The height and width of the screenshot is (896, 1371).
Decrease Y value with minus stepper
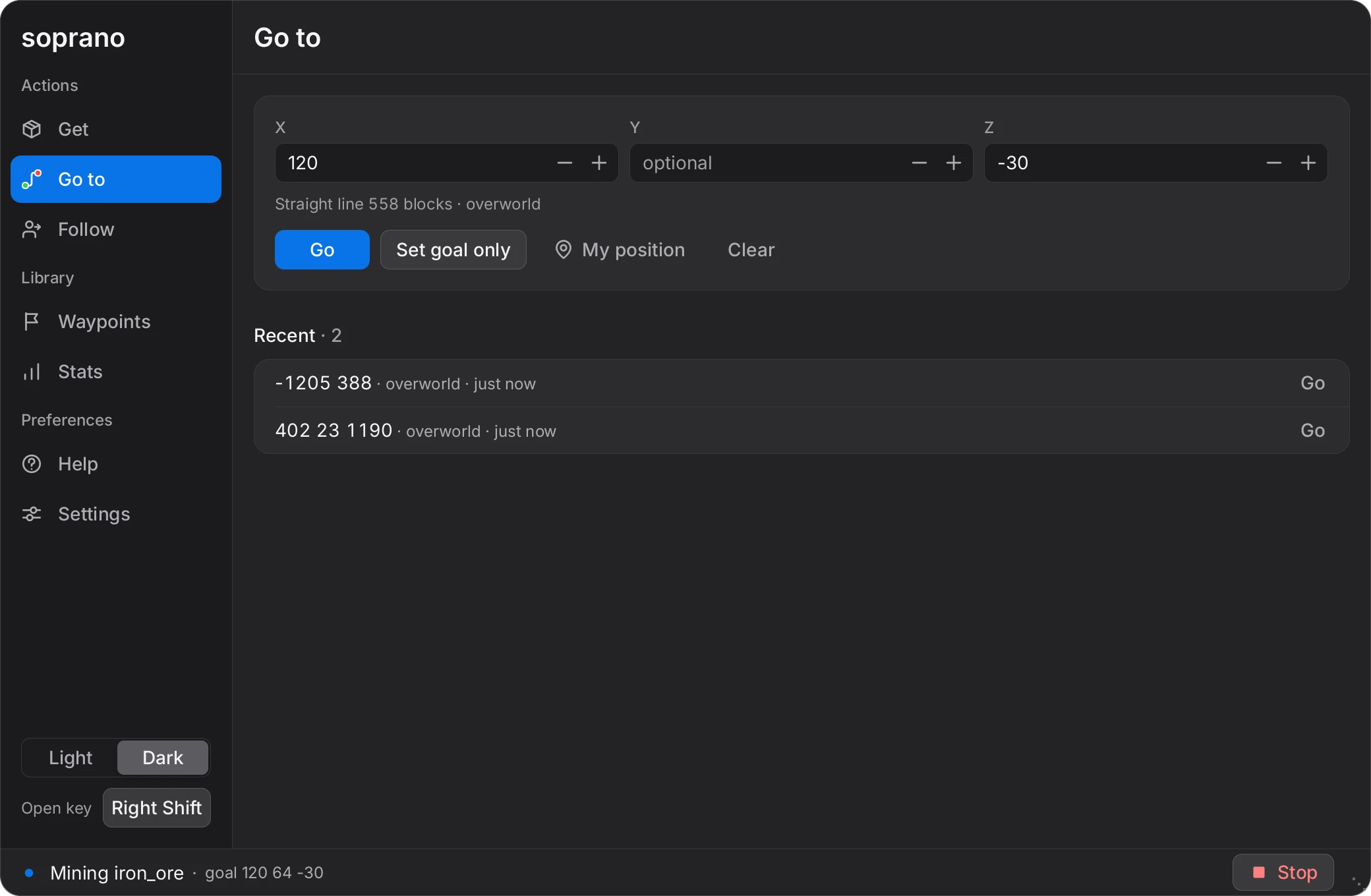coord(919,163)
